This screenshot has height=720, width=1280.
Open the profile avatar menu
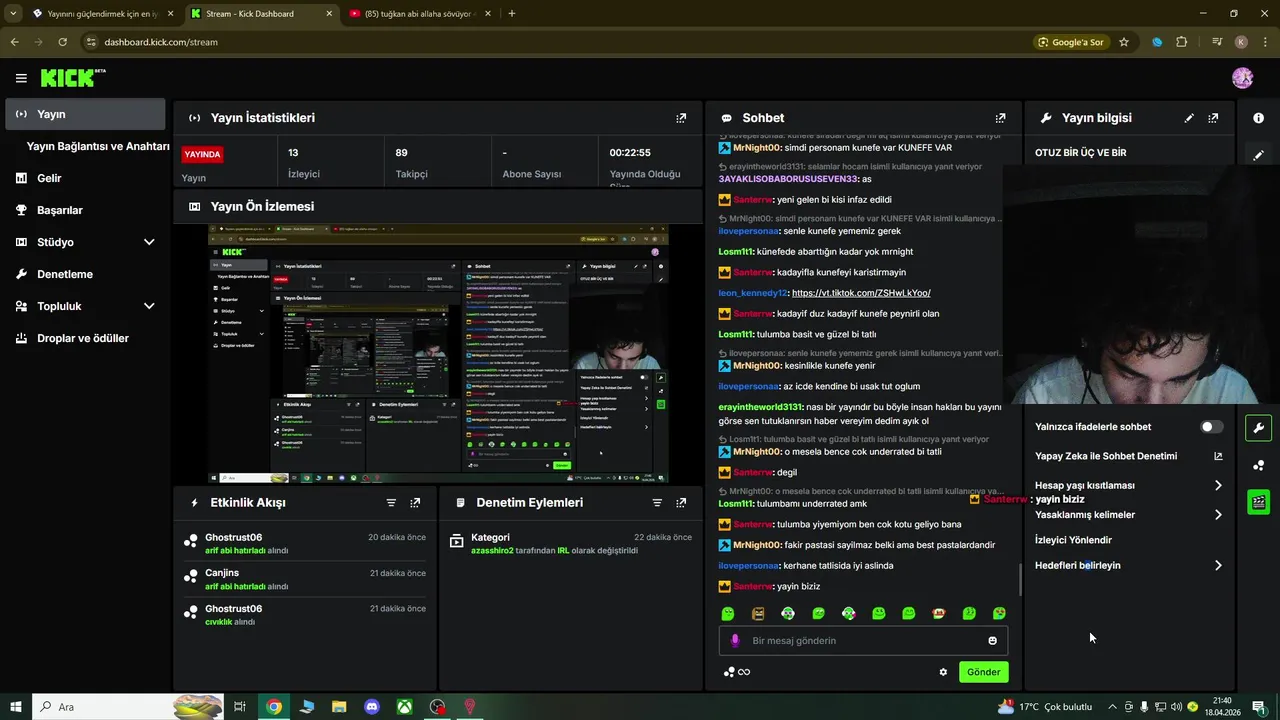point(1243,78)
